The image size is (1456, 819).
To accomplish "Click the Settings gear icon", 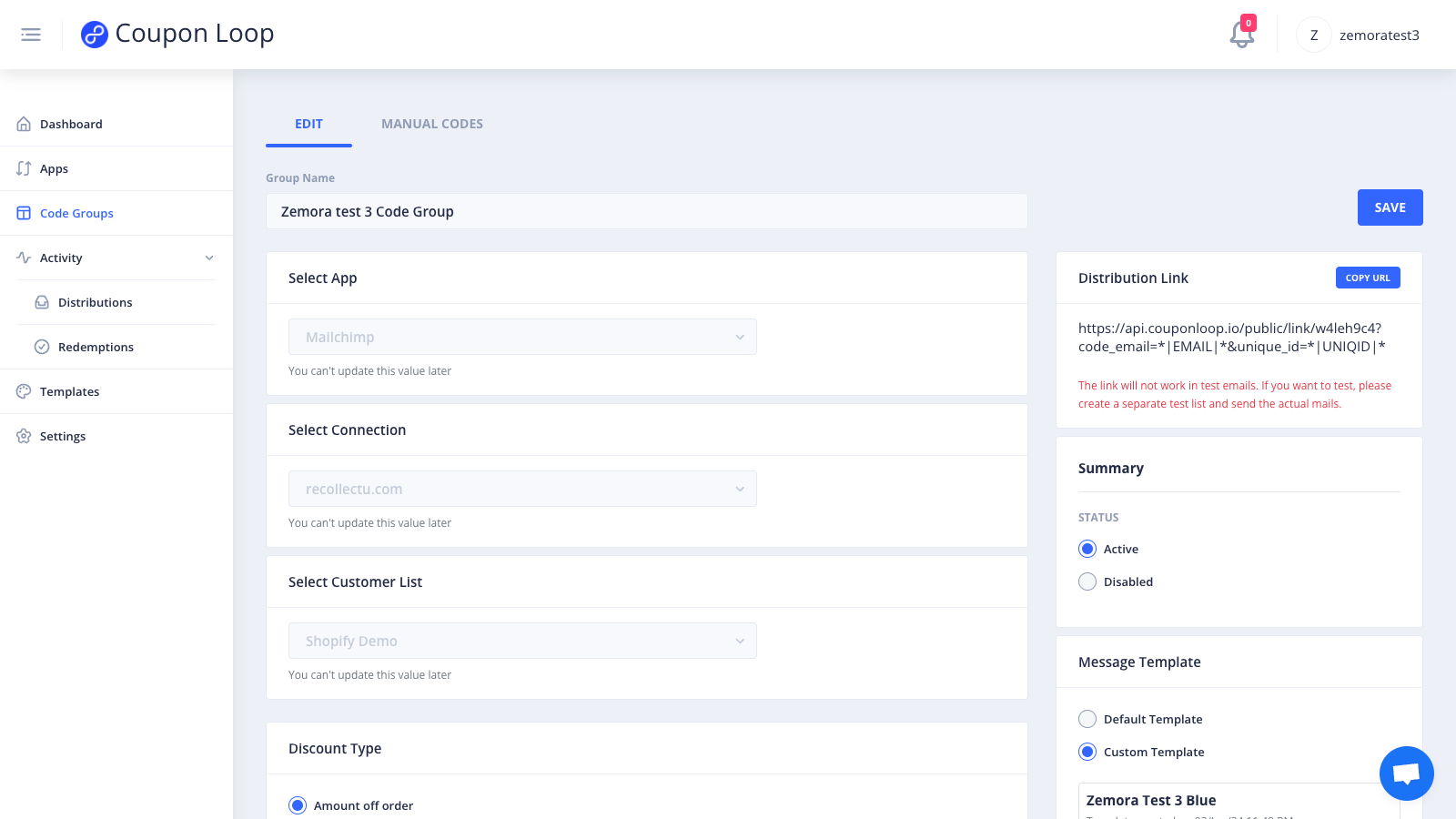I will coord(24,436).
